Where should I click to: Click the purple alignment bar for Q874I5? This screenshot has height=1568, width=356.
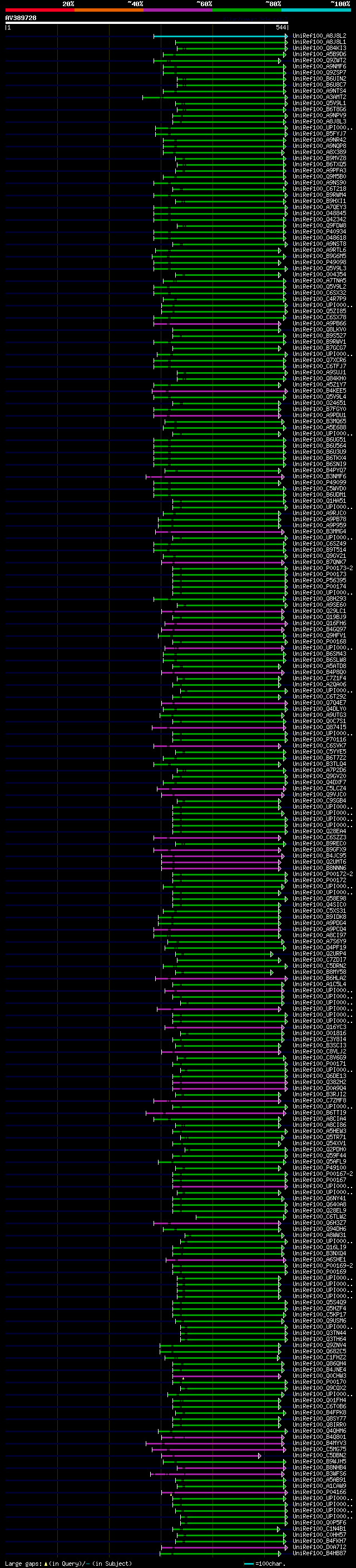coord(219,727)
